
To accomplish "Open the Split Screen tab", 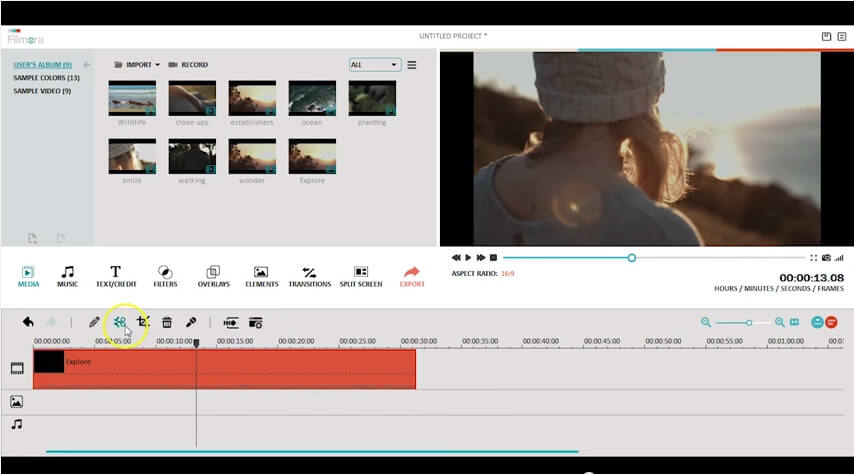I will (x=361, y=276).
